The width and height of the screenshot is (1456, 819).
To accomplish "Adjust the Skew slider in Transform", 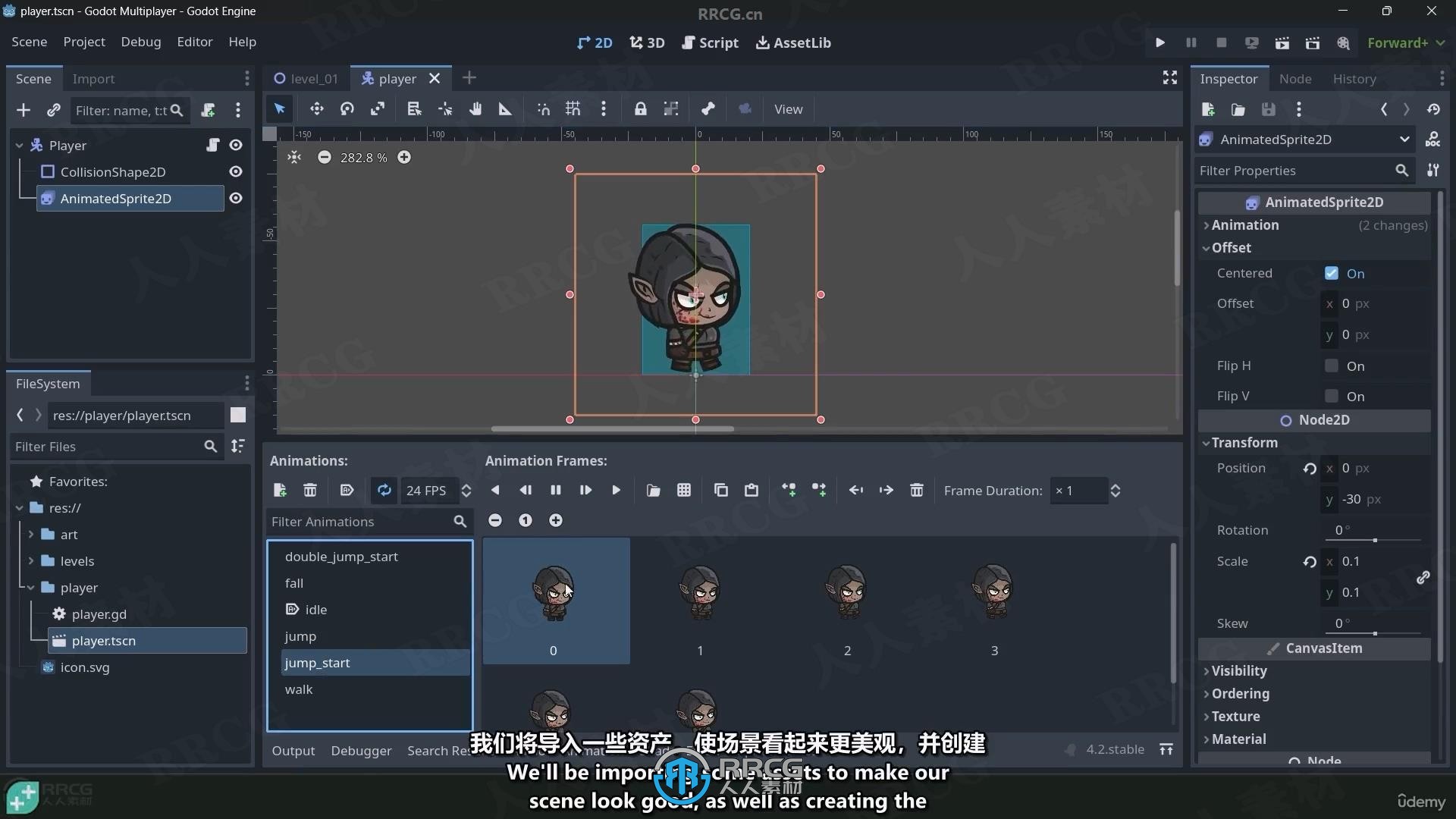I will pyautogui.click(x=1375, y=633).
